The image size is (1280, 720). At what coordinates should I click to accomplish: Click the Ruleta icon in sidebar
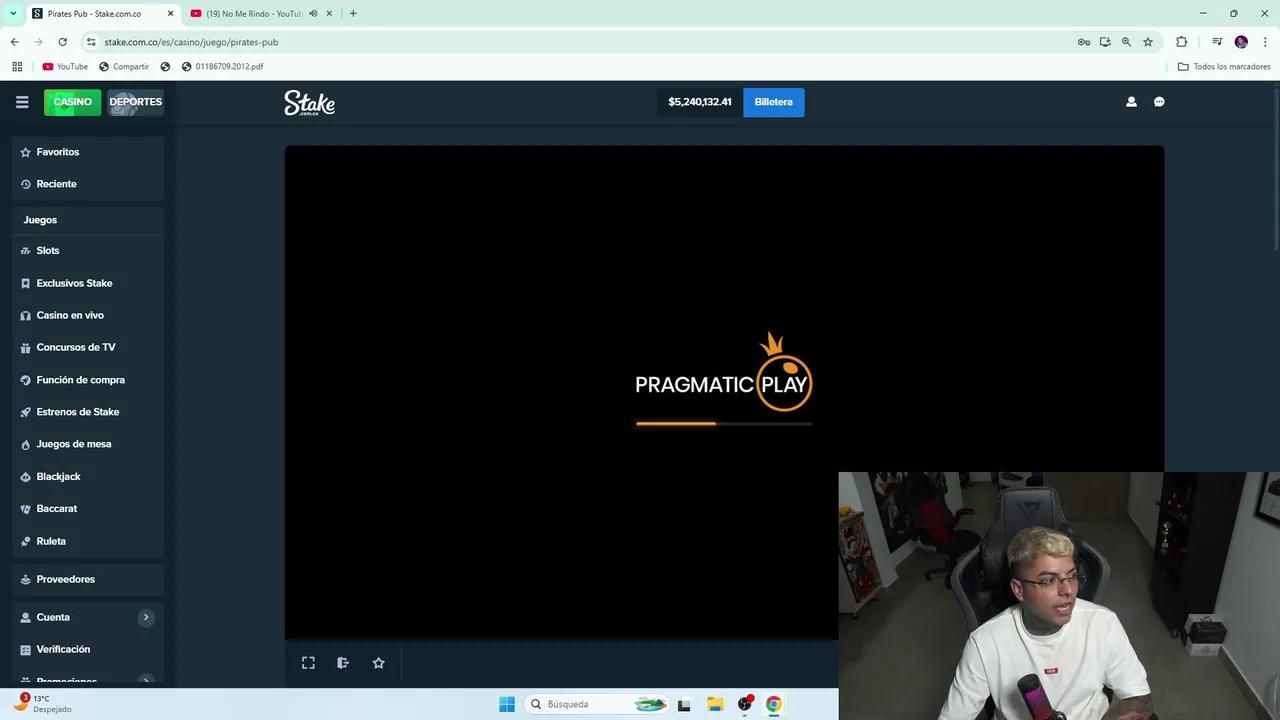pyautogui.click(x=26, y=541)
